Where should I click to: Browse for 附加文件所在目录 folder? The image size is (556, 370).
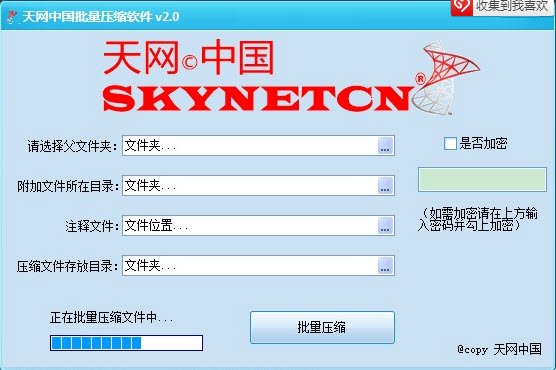click(x=385, y=186)
